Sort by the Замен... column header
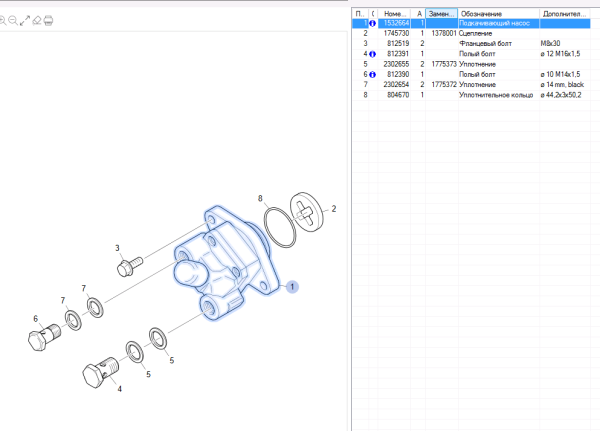This screenshot has height=431, width=600. tap(442, 14)
